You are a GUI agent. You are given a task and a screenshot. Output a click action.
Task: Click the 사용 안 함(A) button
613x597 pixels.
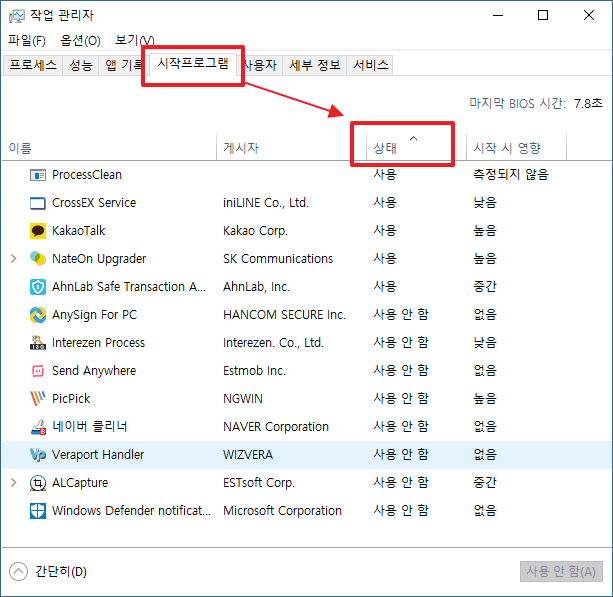click(x=561, y=572)
